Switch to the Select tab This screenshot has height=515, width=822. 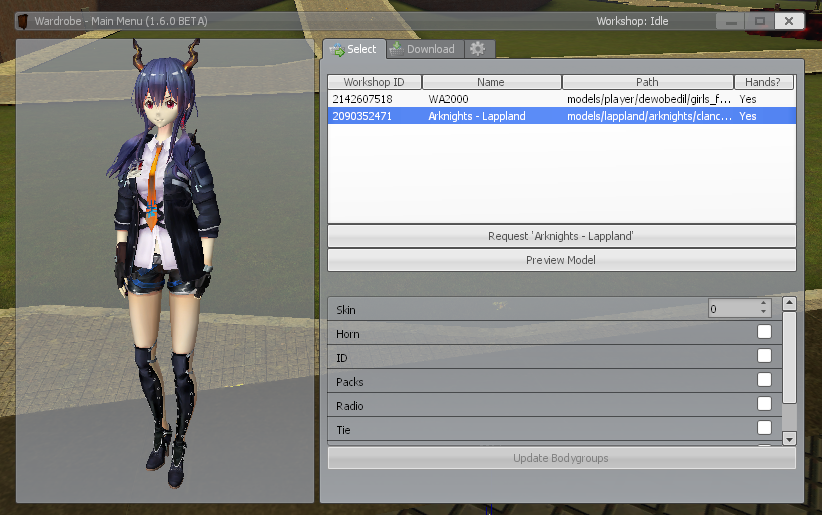(354, 49)
